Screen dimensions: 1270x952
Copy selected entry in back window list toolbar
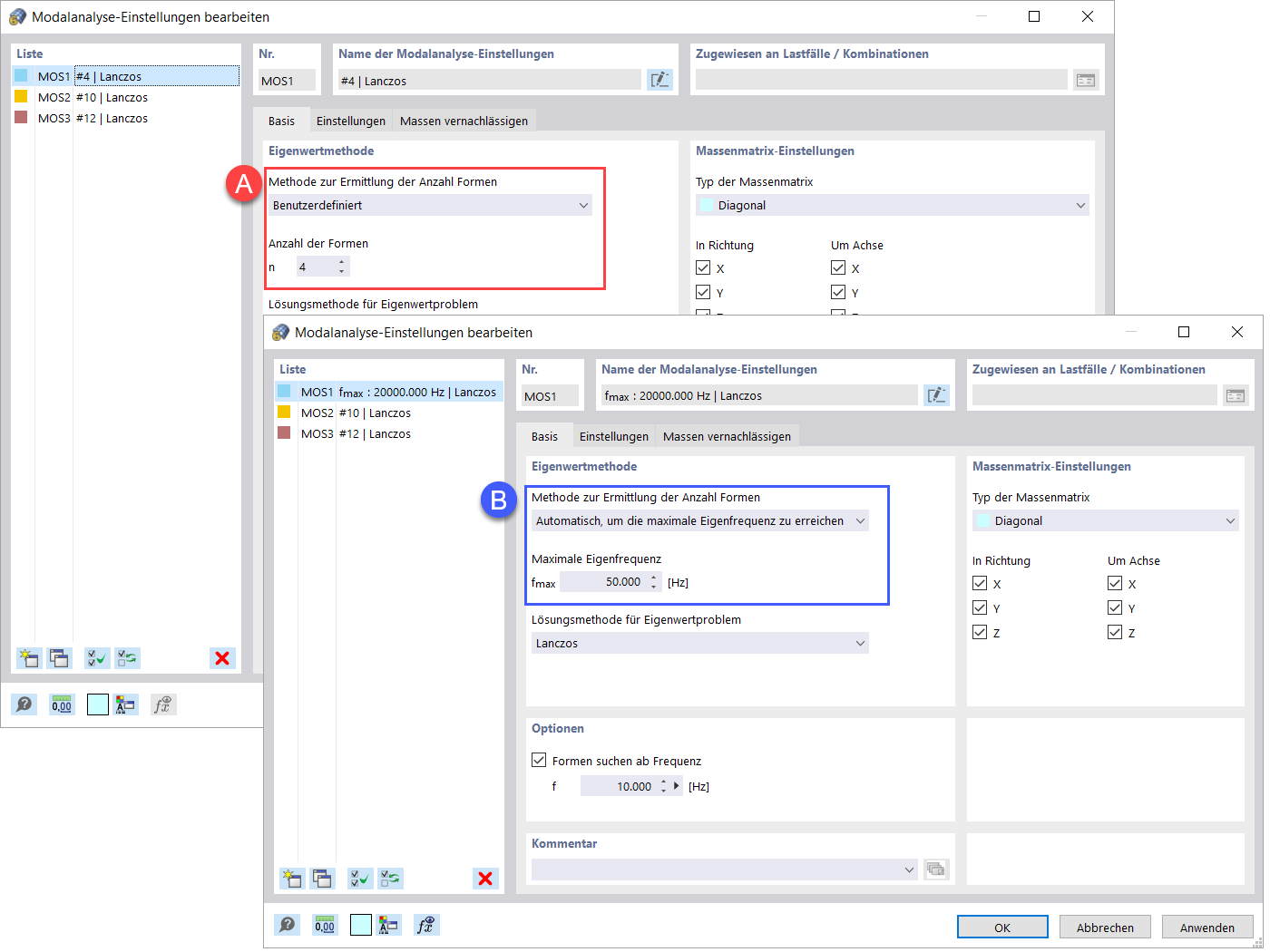[x=59, y=658]
